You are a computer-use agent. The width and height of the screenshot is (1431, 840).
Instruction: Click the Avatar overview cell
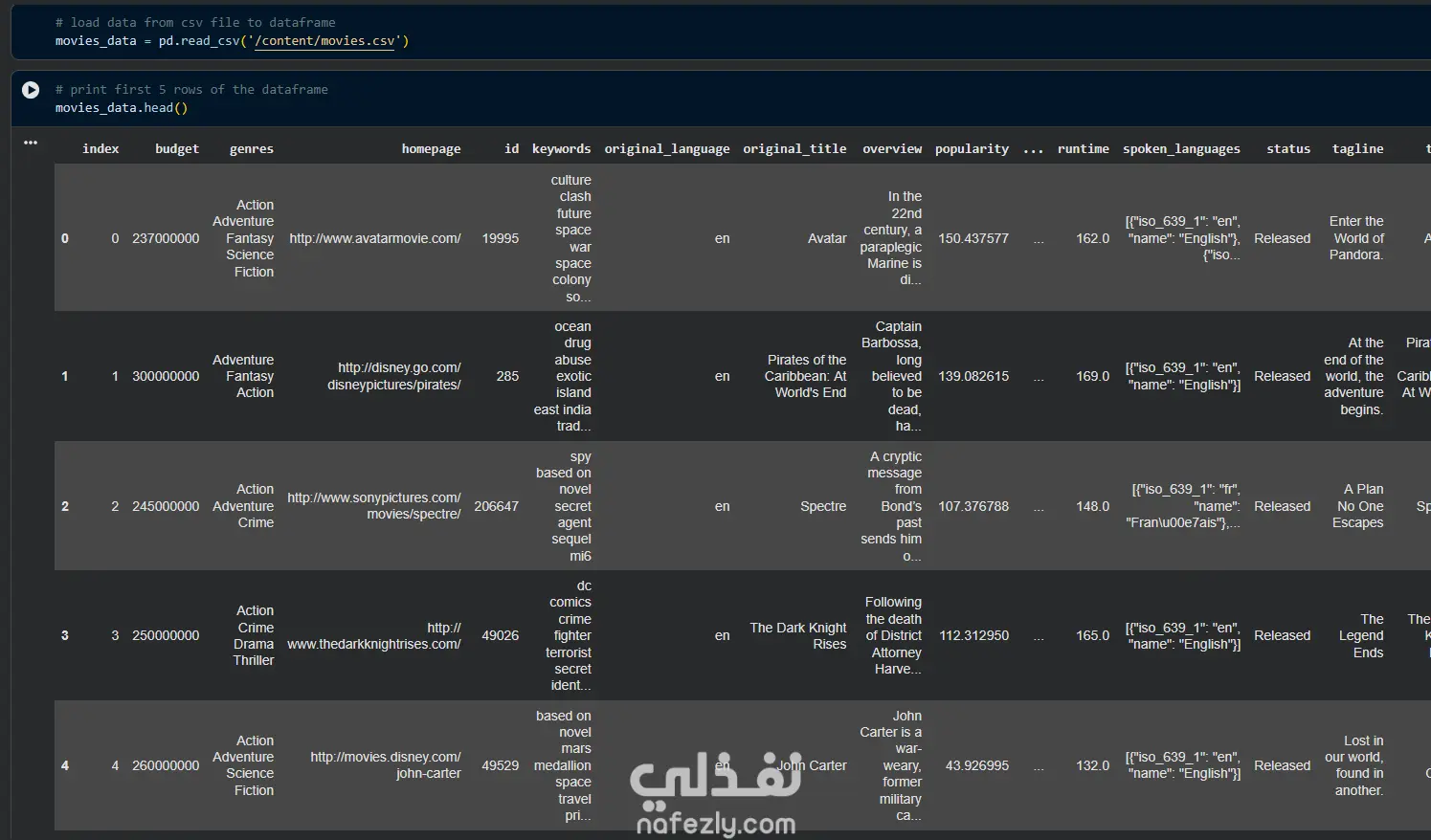tap(891, 238)
